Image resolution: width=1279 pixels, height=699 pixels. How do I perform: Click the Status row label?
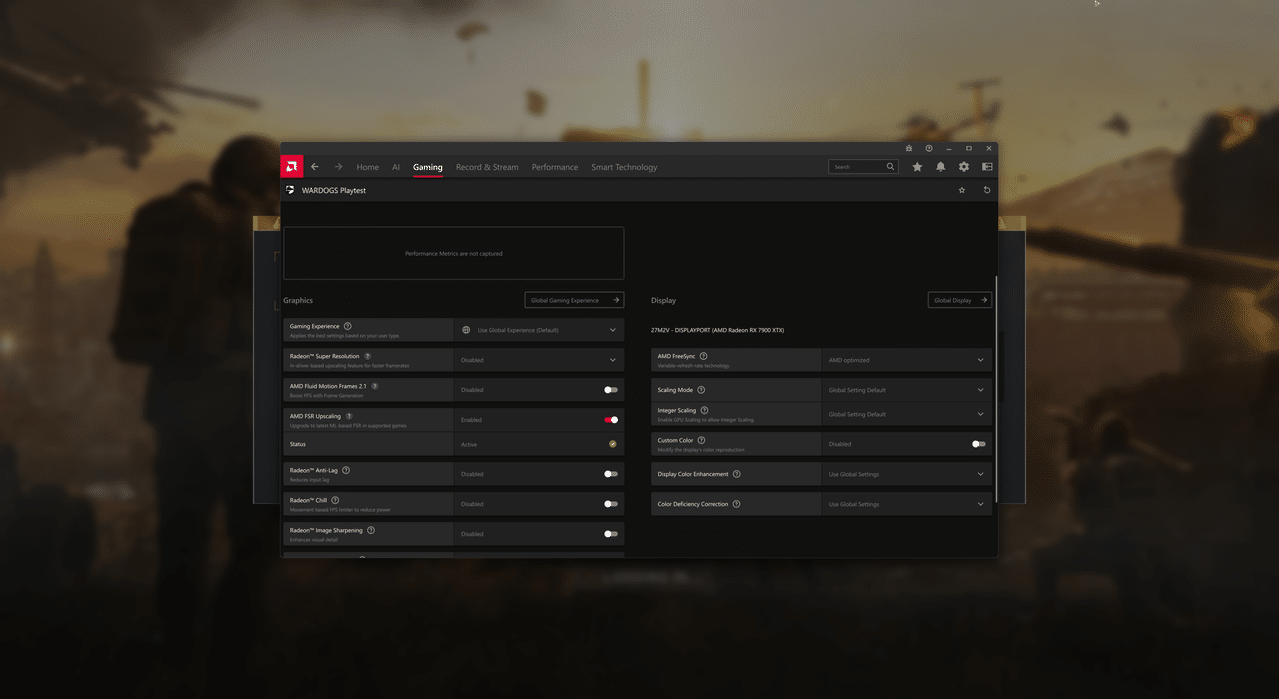tap(298, 444)
